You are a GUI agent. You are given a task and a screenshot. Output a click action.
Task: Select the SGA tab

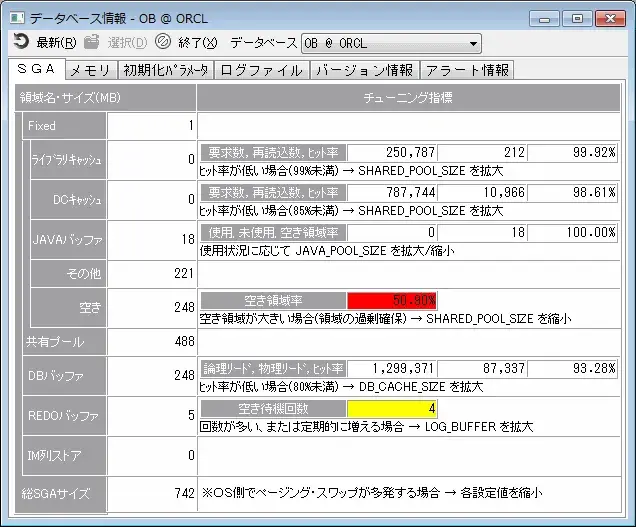click(x=36, y=69)
